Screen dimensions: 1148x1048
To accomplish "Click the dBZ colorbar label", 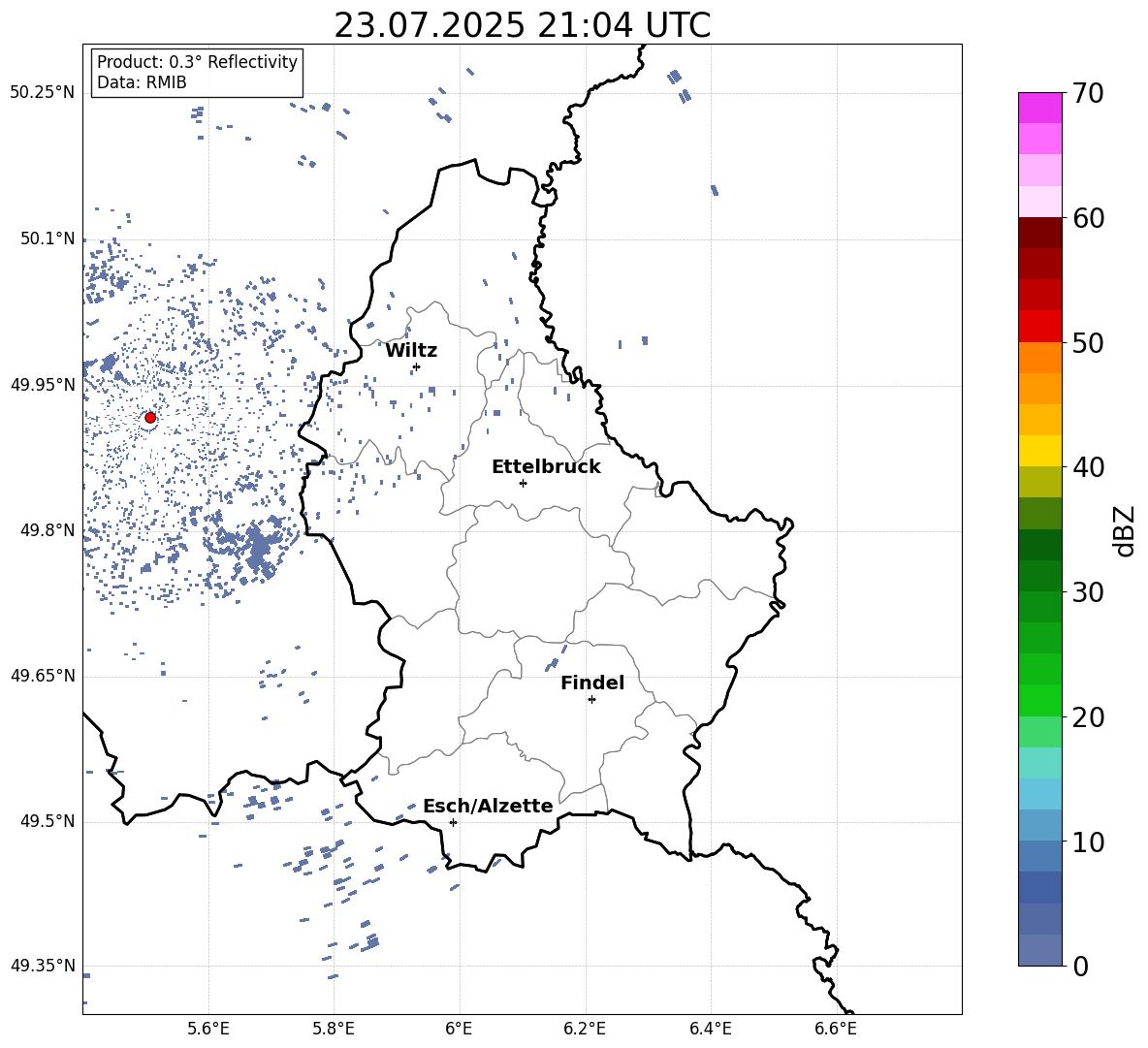I will click(x=1126, y=530).
